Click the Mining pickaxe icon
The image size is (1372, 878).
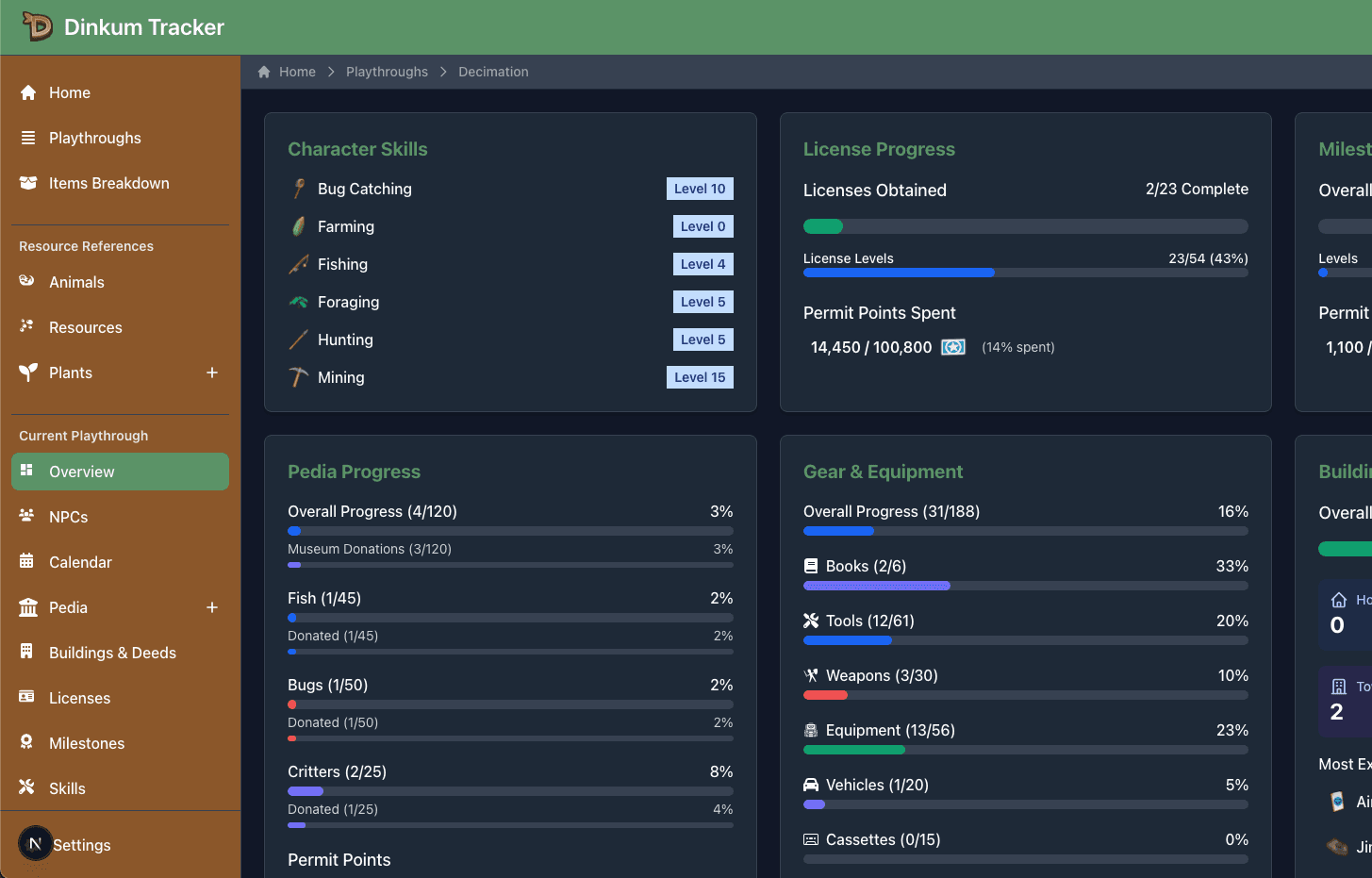click(x=299, y=377)
